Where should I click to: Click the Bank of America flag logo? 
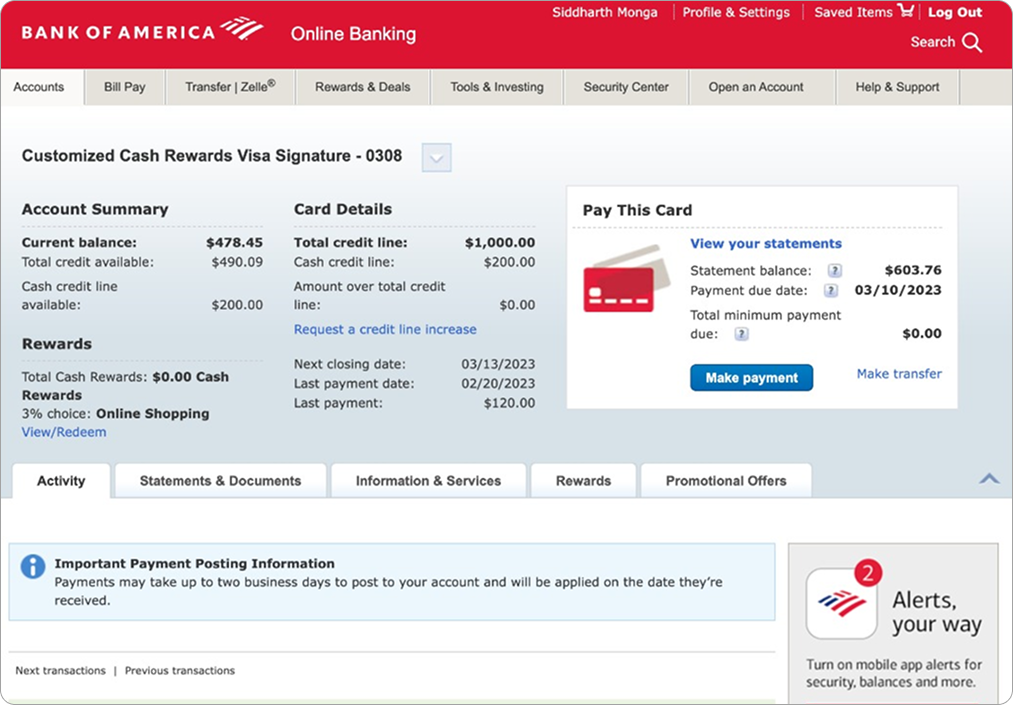pos(242,28)
